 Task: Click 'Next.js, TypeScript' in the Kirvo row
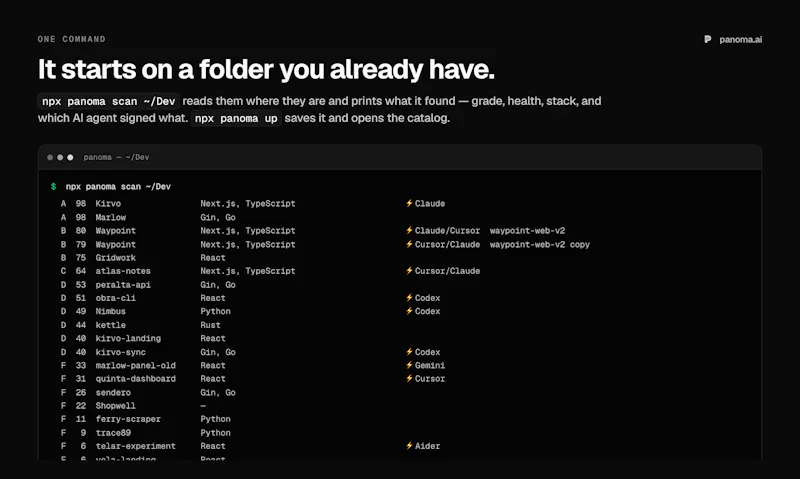click(x=248, y=204)
